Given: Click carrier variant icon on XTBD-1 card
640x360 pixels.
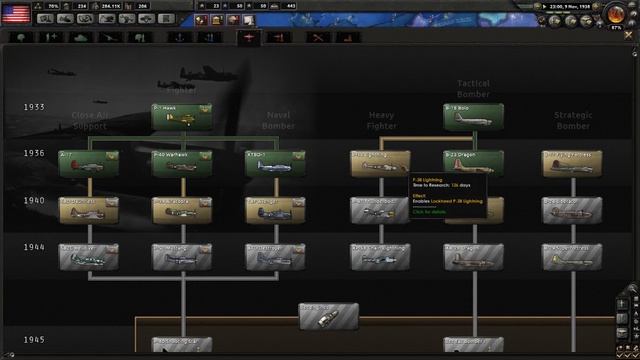Looking at the screenshot, I should click(298, 156).
